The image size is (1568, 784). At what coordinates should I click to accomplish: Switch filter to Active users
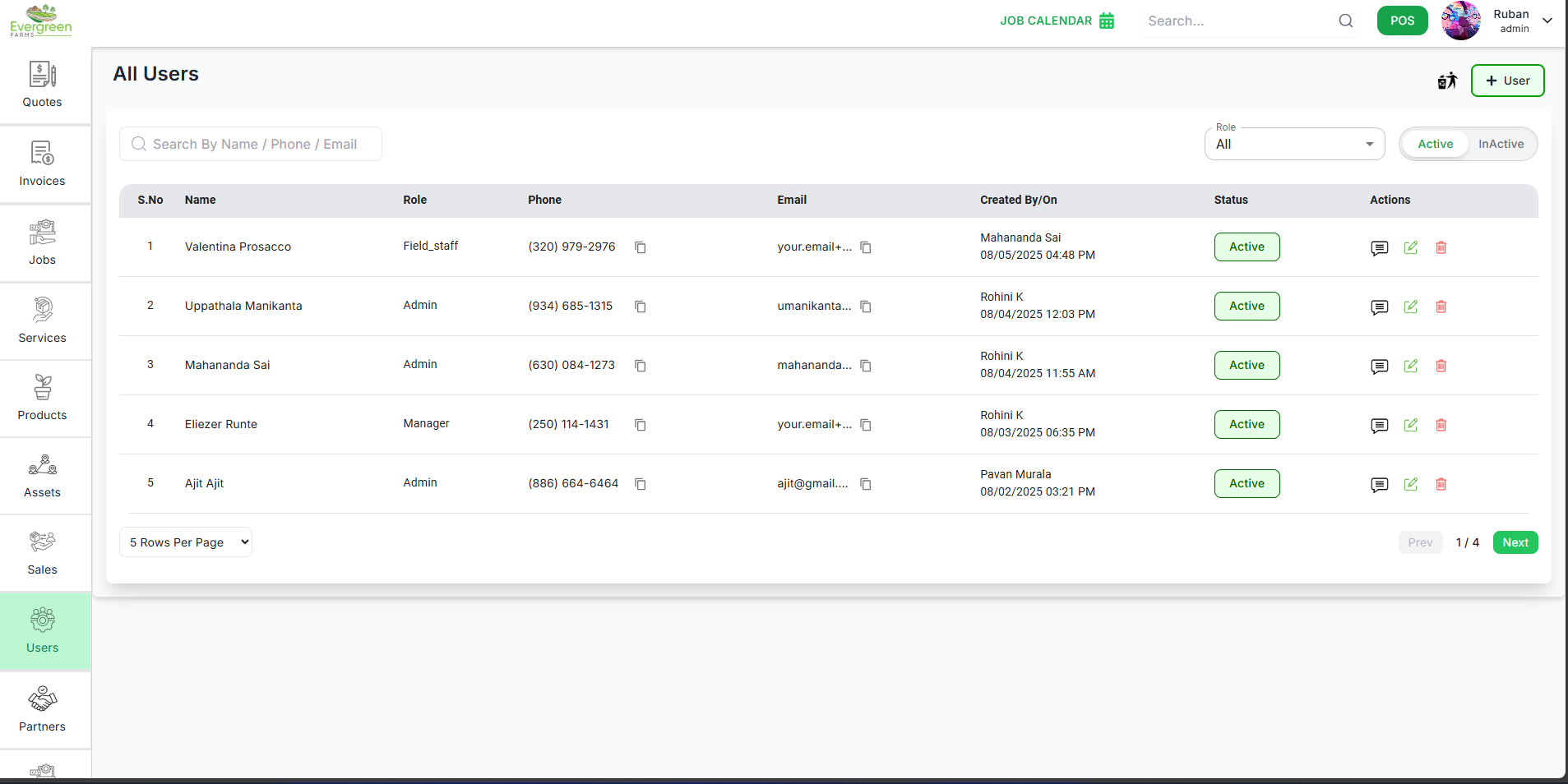point(1436,144)
